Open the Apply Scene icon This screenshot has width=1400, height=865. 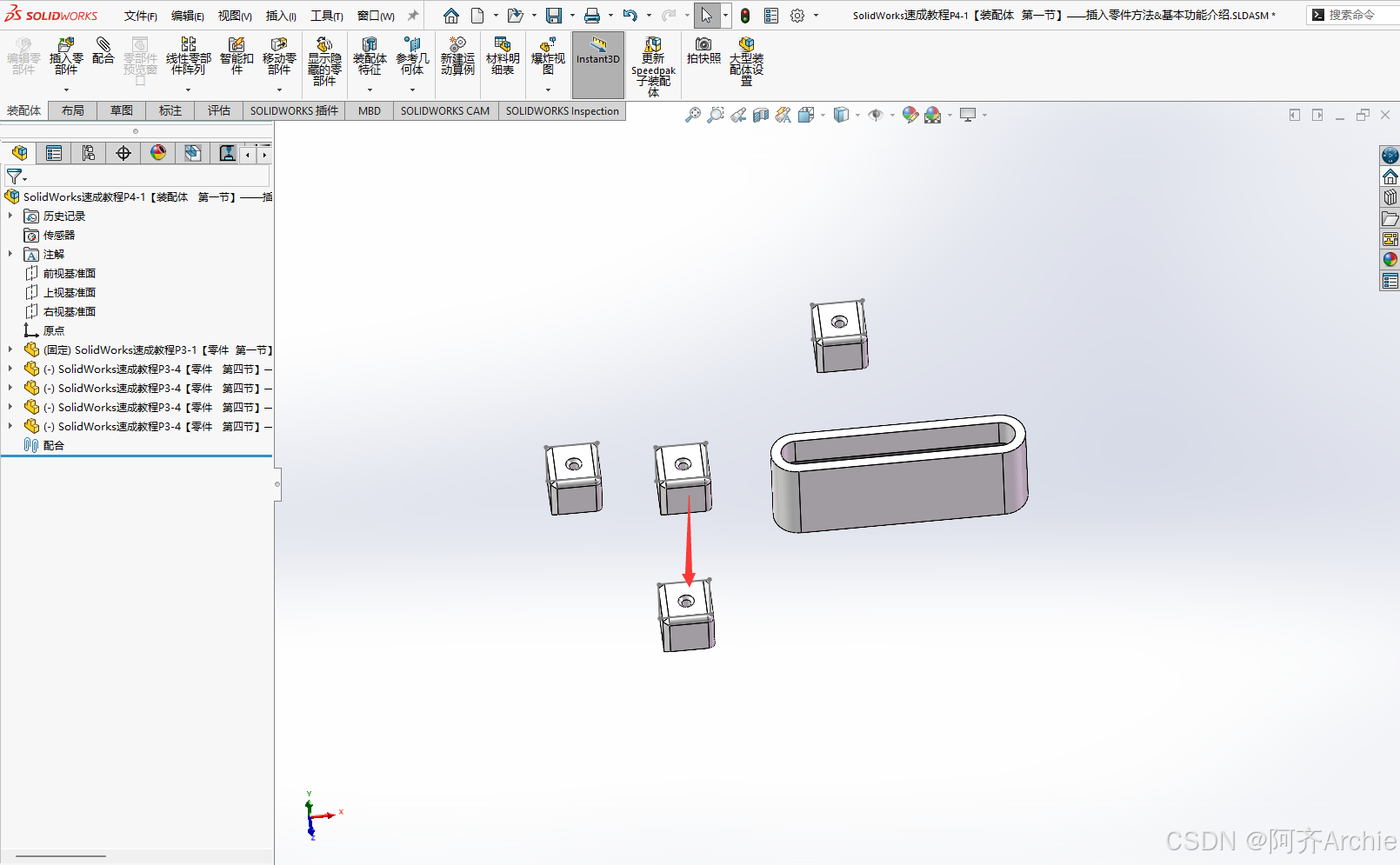click(x=933, y=115)
